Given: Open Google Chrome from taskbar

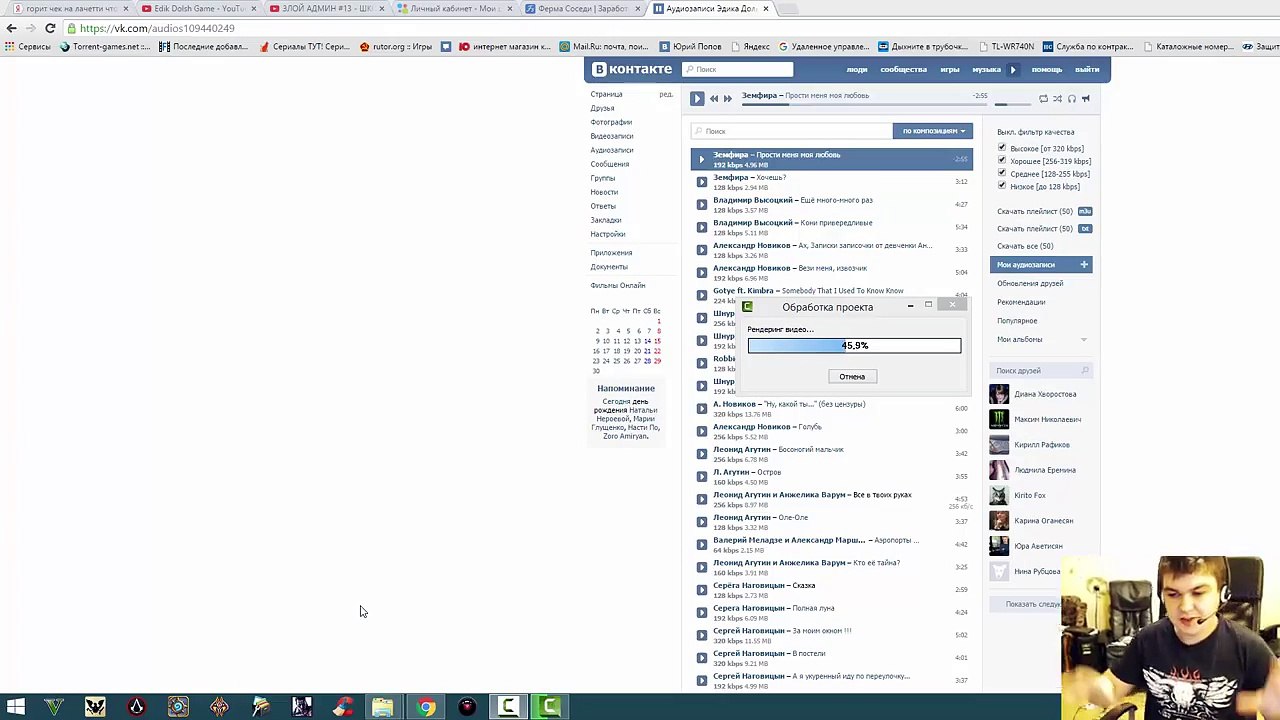Looking at the screenshot, I should click(426, 707).
